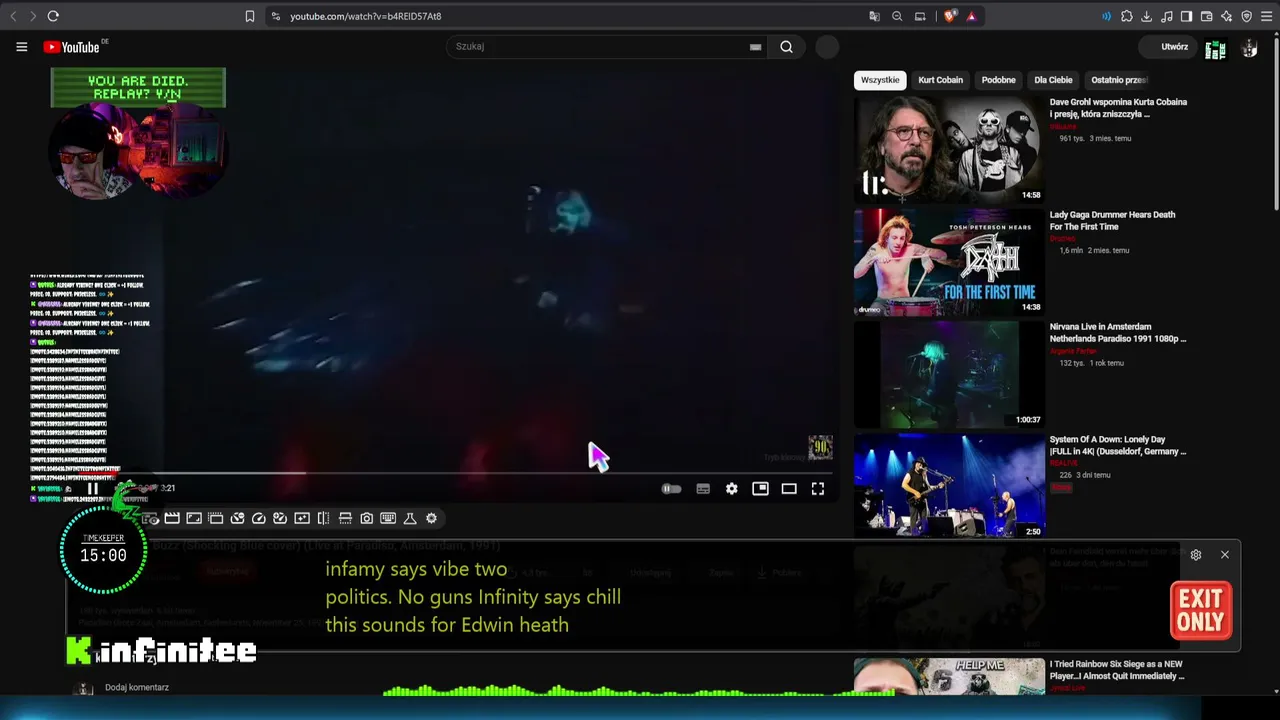This screenshot has width=1280, height=720.
Task: Open the Rainbow Six Siege video thumbnail
Action: 949,676
